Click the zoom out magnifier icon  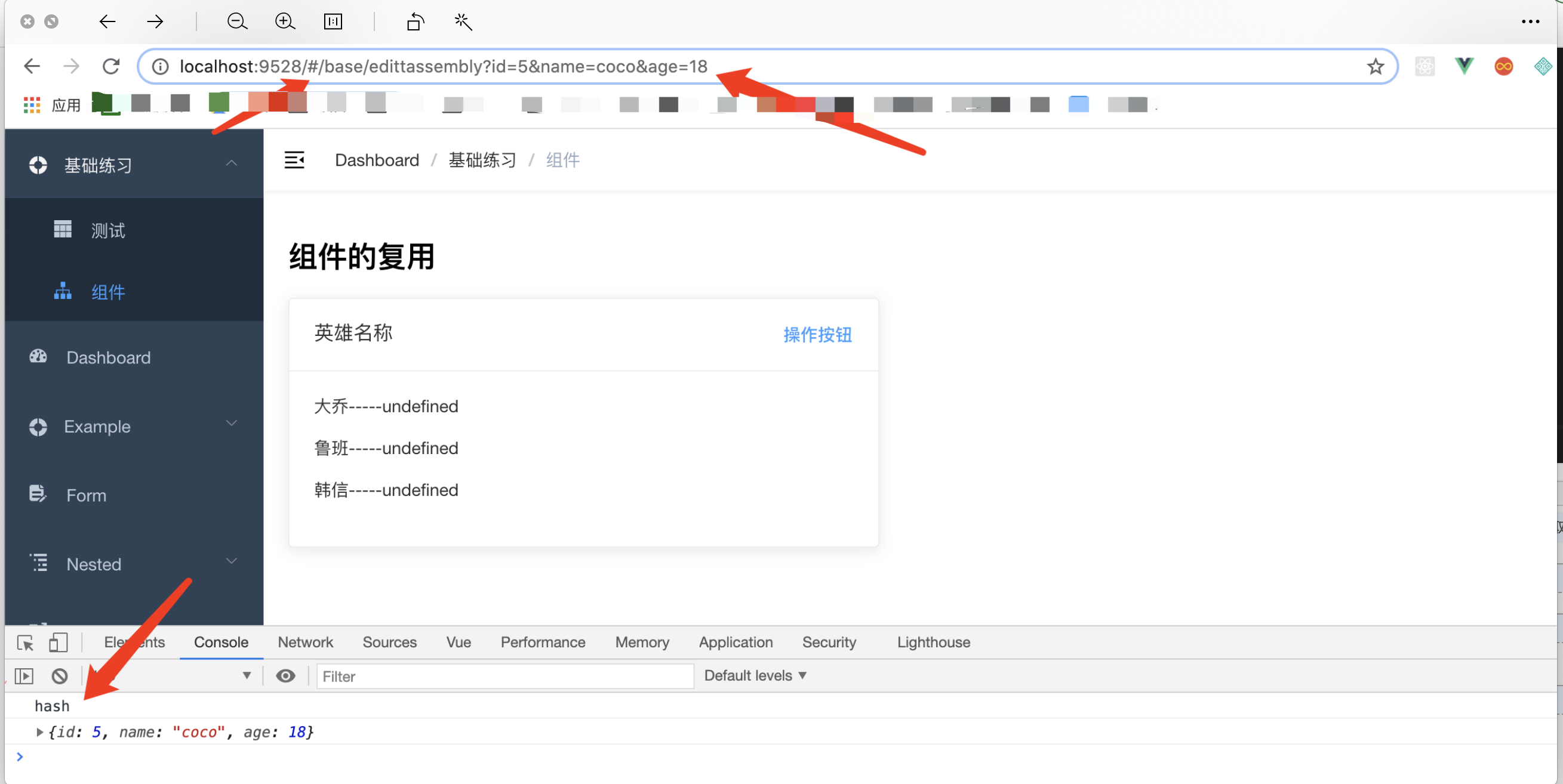[236, 22]
